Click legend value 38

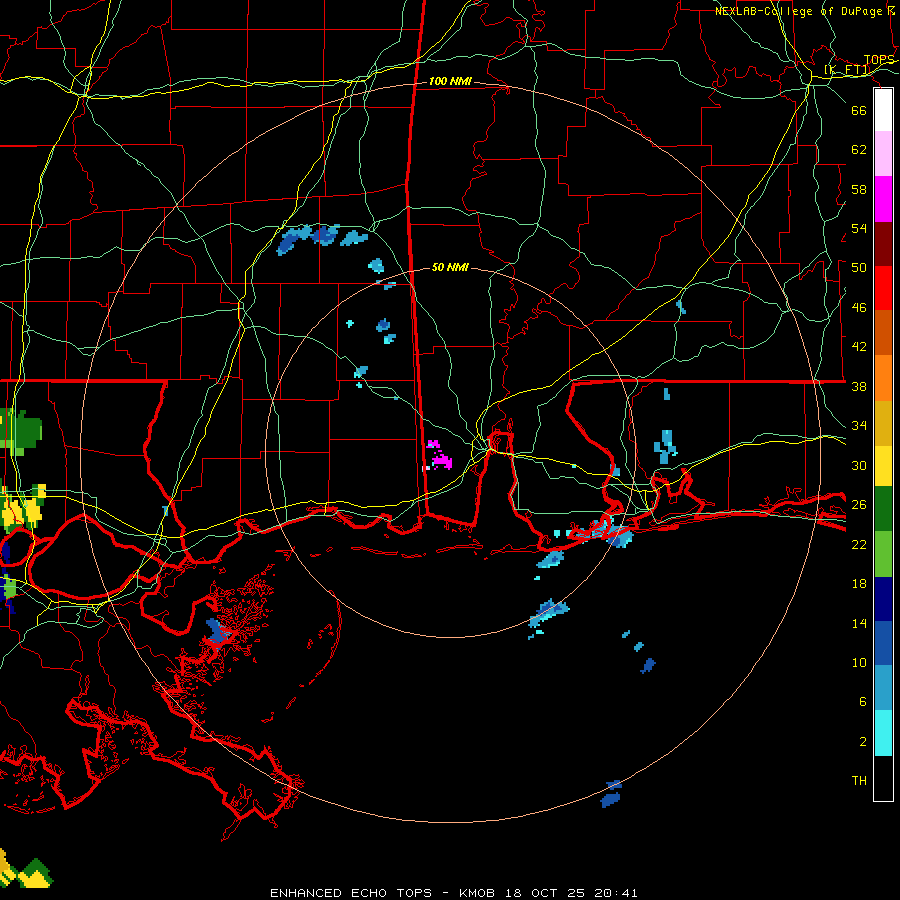[x=859, y=386]
